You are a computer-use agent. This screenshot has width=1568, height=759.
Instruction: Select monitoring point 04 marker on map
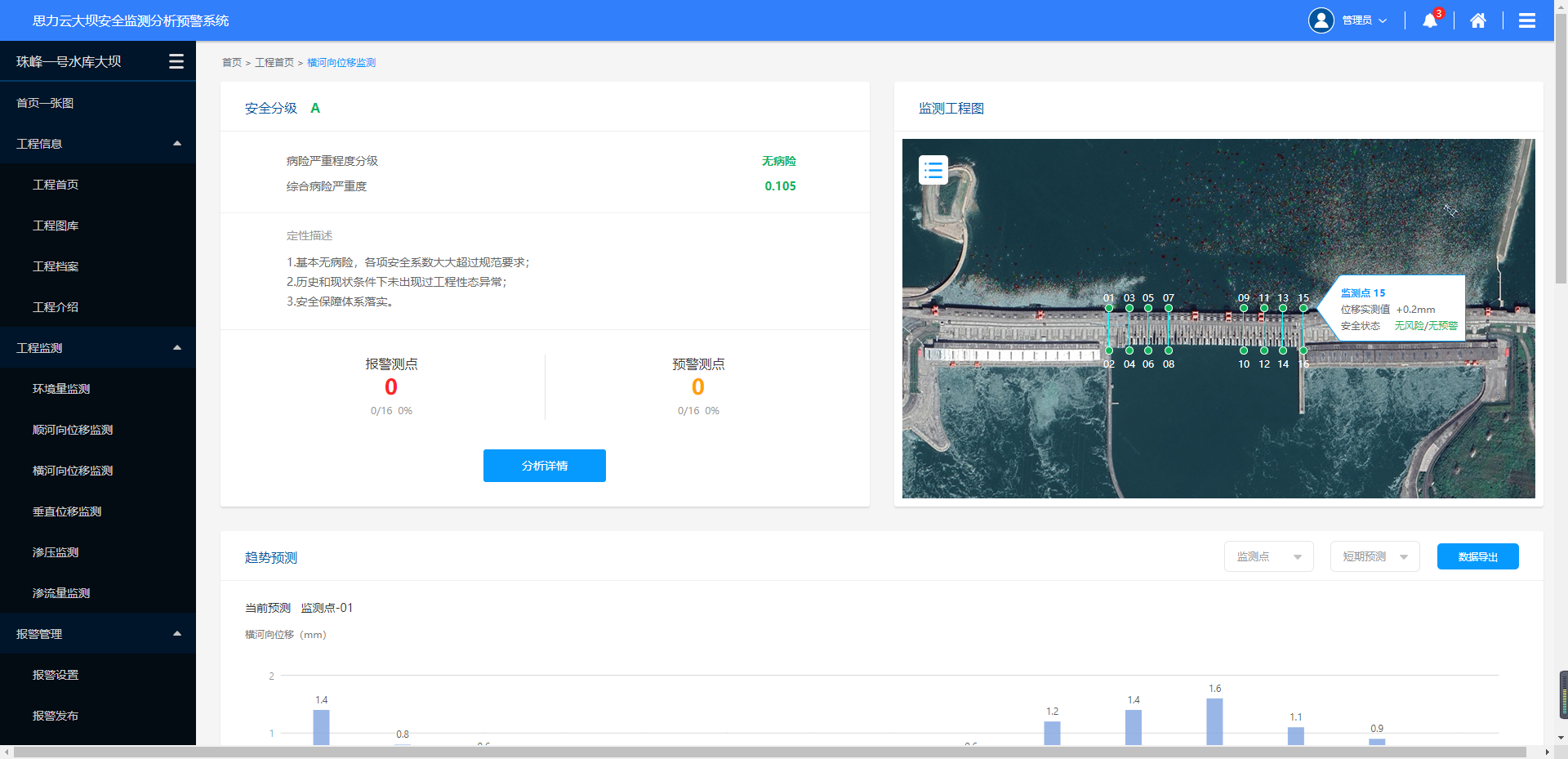coord(1129,350)
